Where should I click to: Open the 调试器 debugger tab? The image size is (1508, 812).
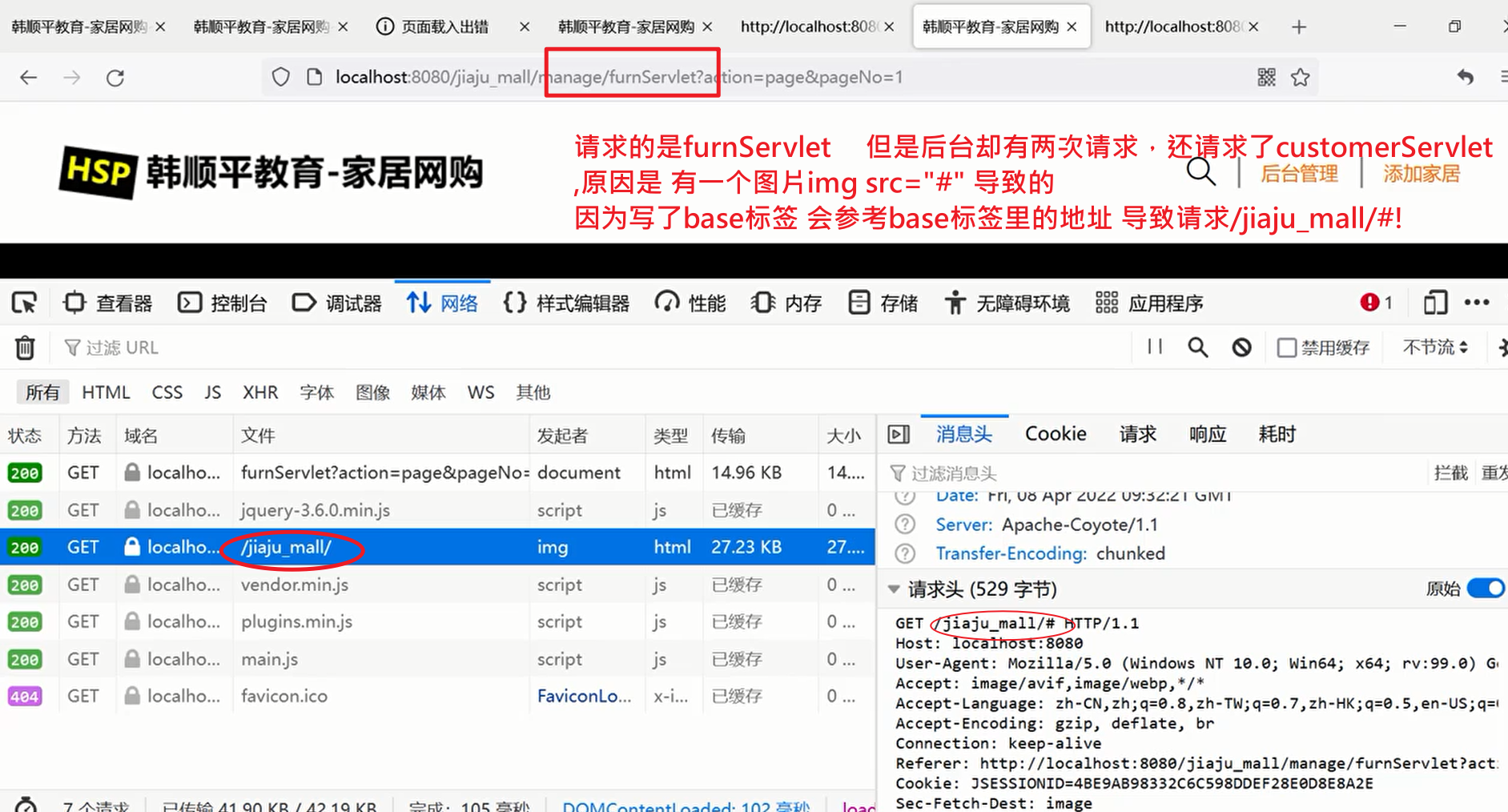coord(337,303)
